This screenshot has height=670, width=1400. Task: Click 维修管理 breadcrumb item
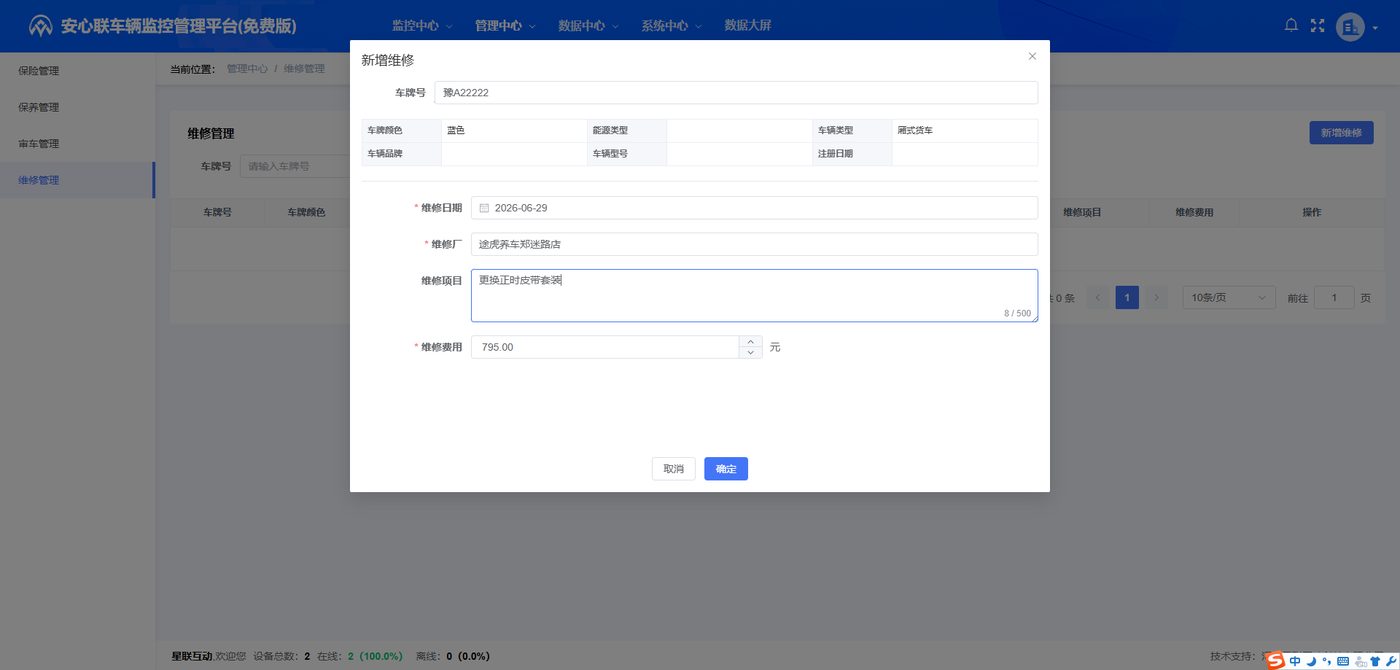pos(304,69)
